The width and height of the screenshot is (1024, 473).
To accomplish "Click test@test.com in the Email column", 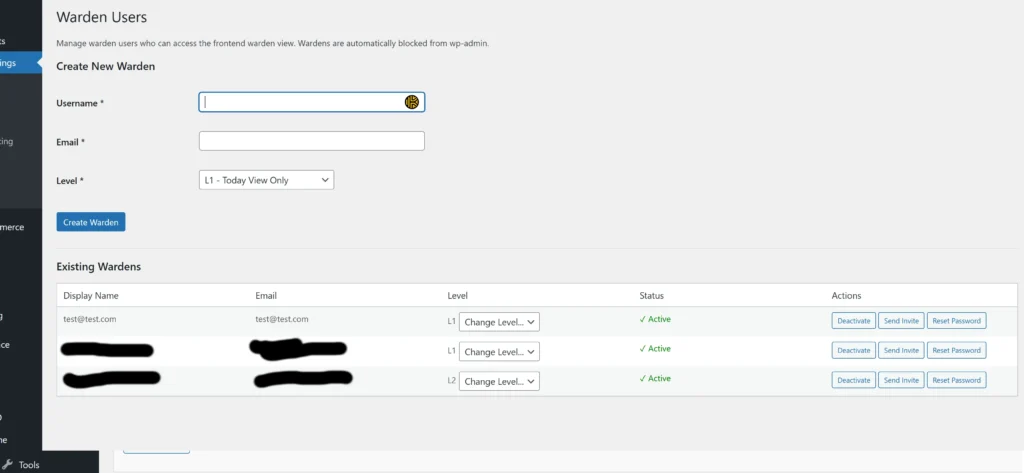I will (x=282, y=319).
